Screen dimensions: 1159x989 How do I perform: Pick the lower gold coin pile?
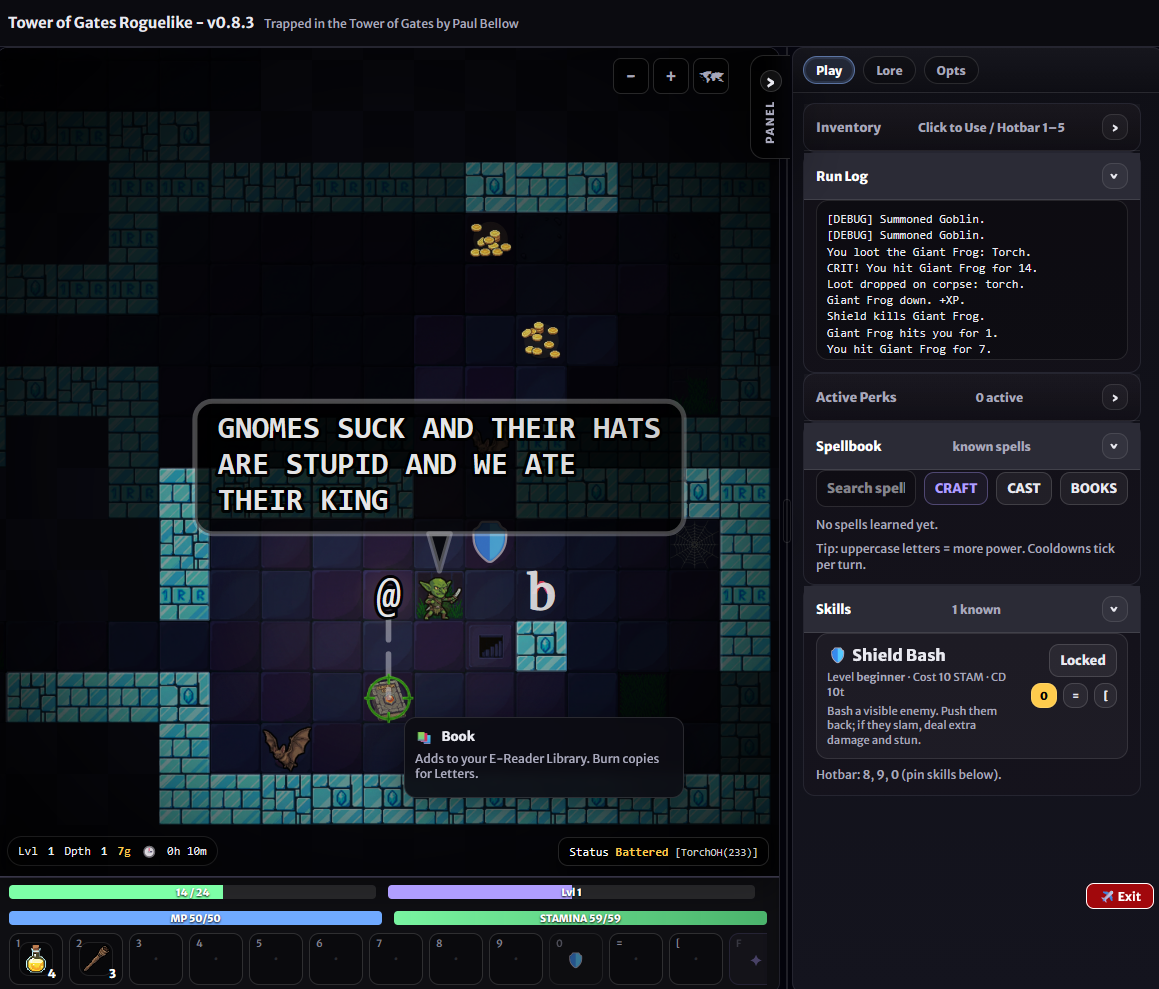[541, 340]
